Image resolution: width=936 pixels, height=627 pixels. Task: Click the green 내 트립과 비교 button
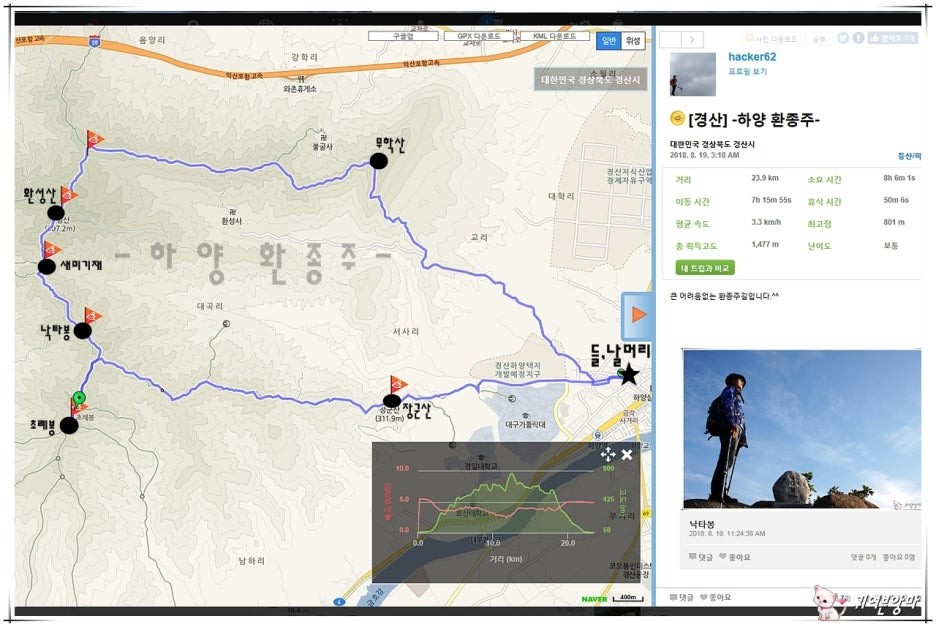(x=705, y=268)
